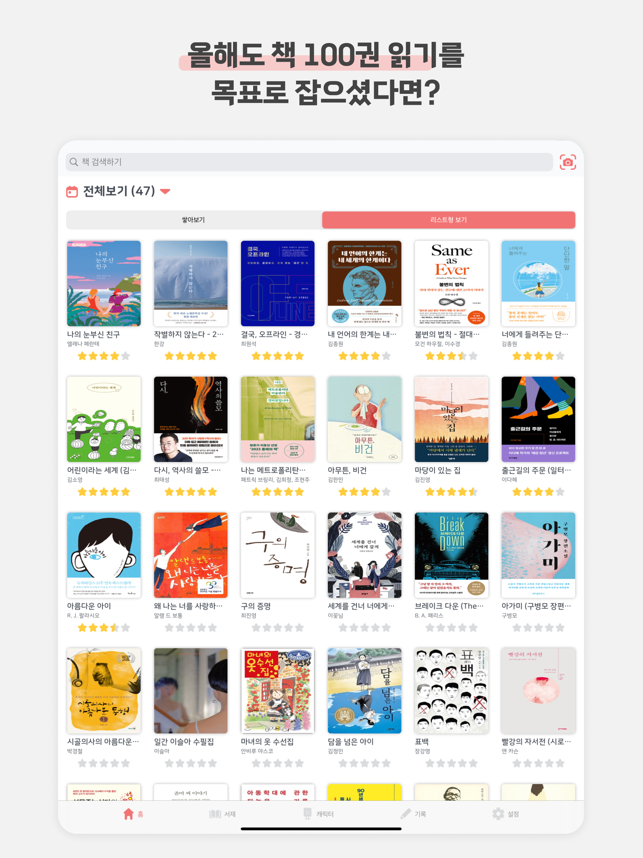Open the 홈 house icon in the bottom bar
The image size is (643, 858).
click(128, 814)
